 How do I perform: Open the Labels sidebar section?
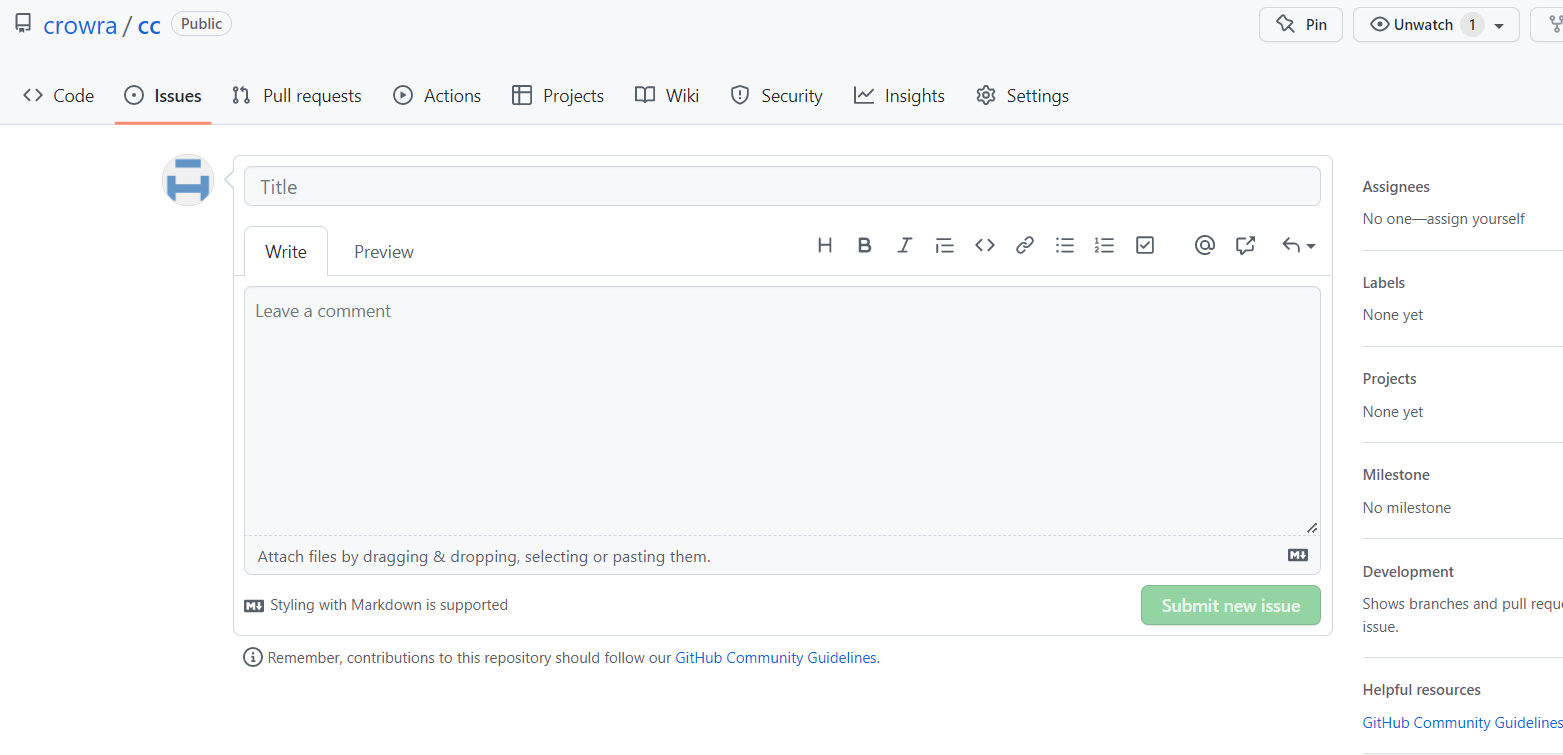1384,283
